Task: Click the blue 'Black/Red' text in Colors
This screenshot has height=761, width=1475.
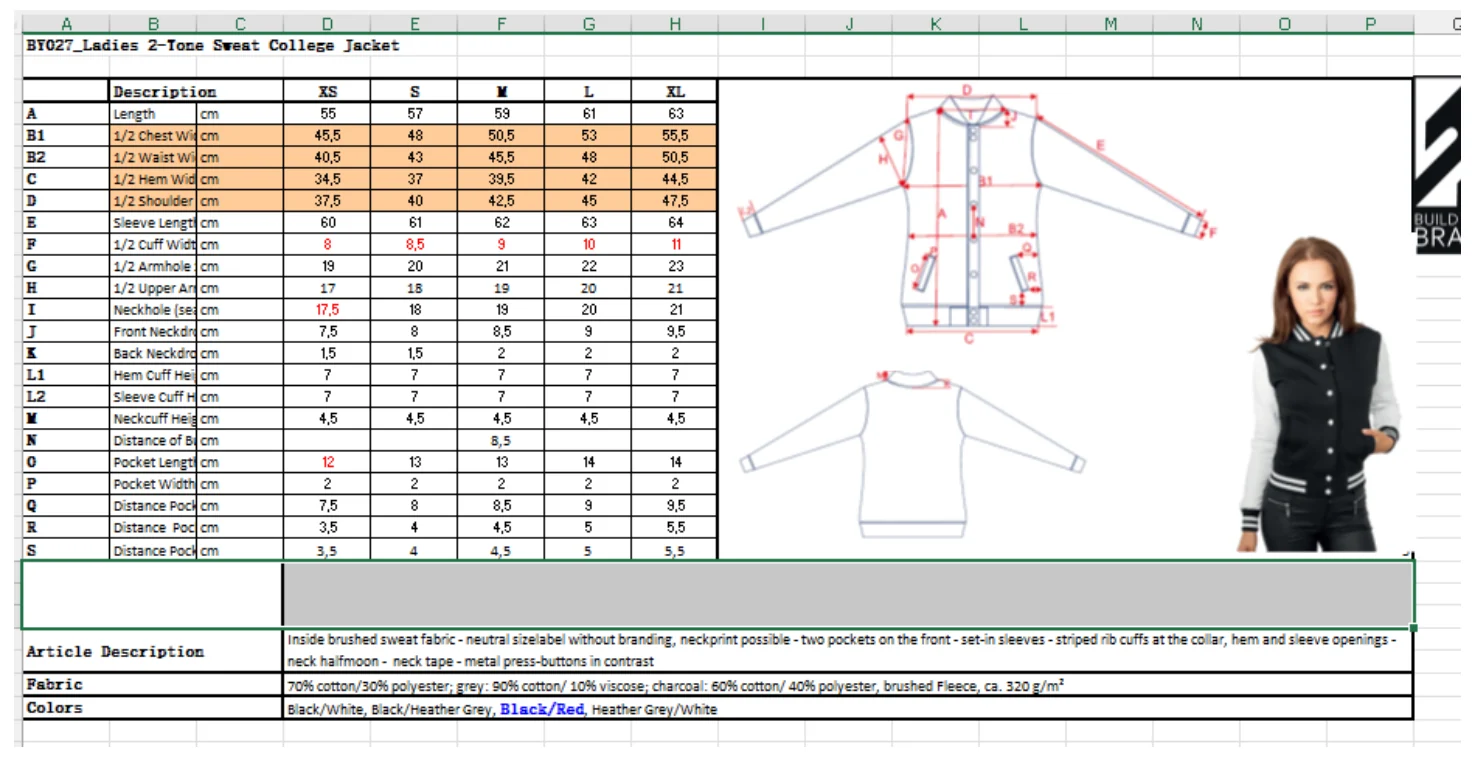Action: (x=542, y=709)
